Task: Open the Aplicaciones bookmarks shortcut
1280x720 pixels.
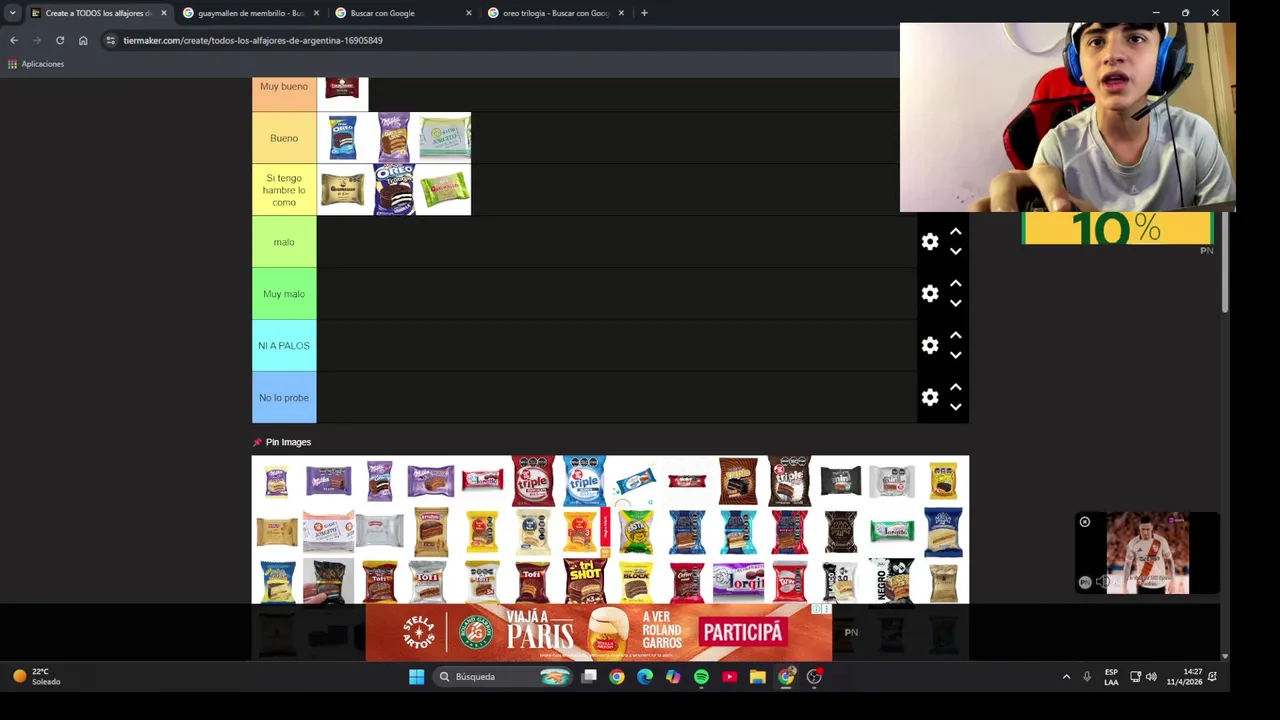Action: pyautogui.click(x=36, y=64)
